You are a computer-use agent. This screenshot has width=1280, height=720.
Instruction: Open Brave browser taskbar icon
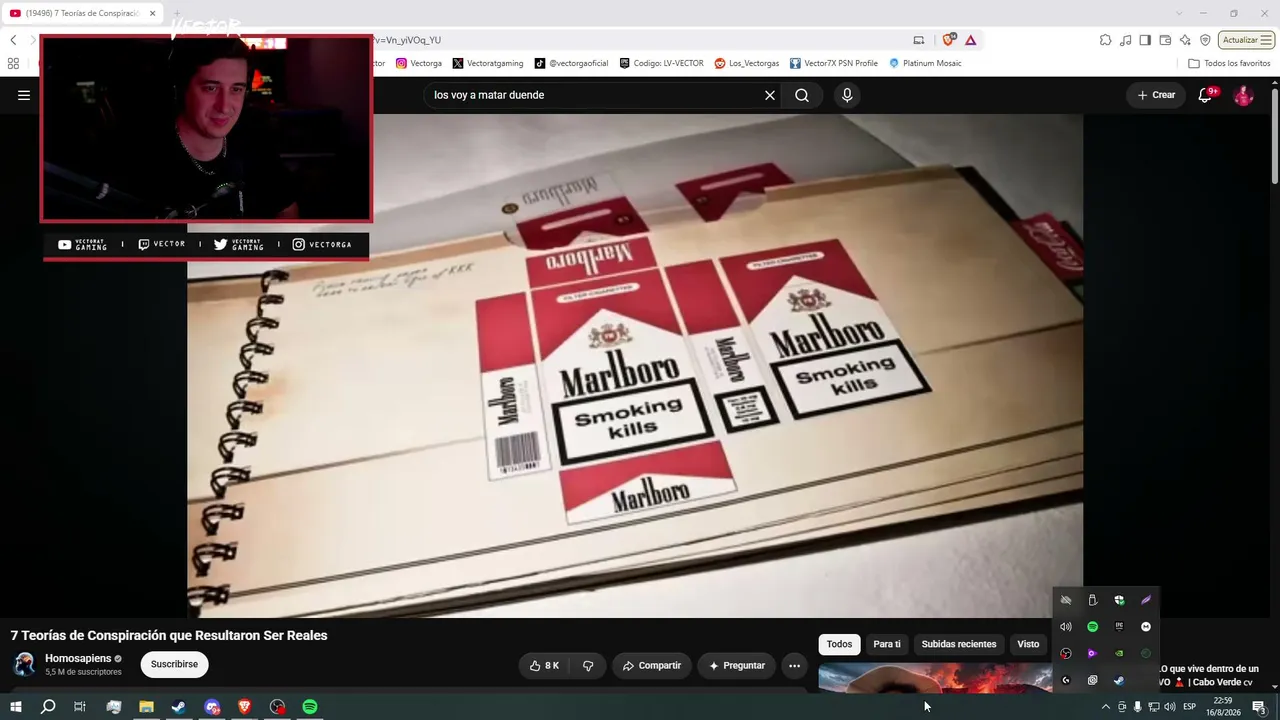tap(244, 707)
